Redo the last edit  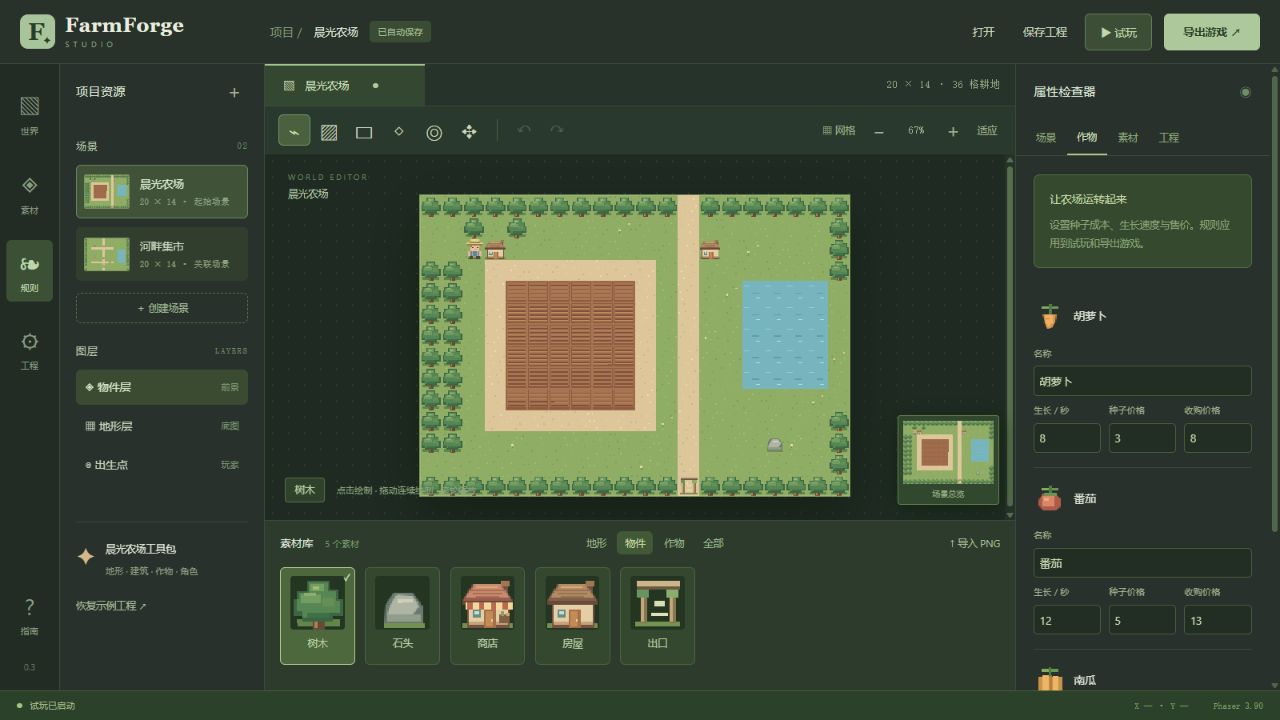557,131
